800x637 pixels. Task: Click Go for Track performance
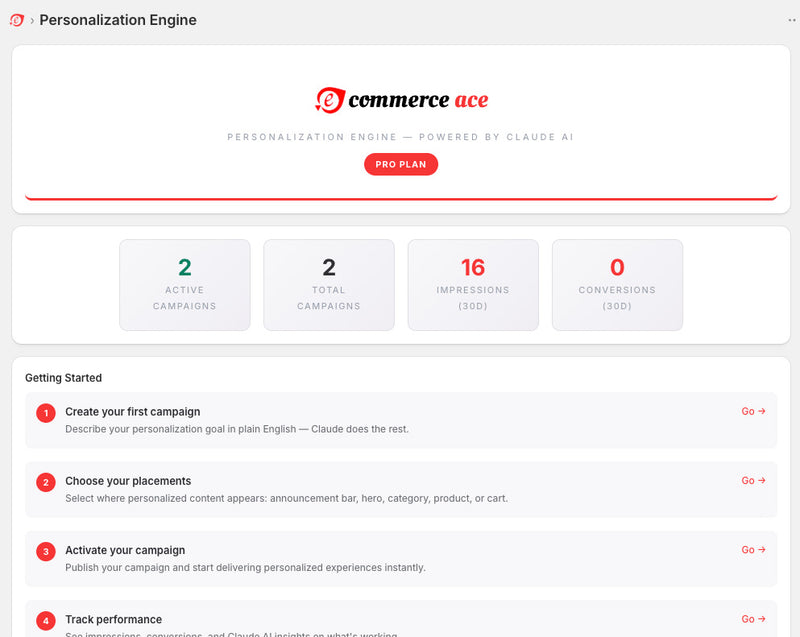click(x=754, y=619)
